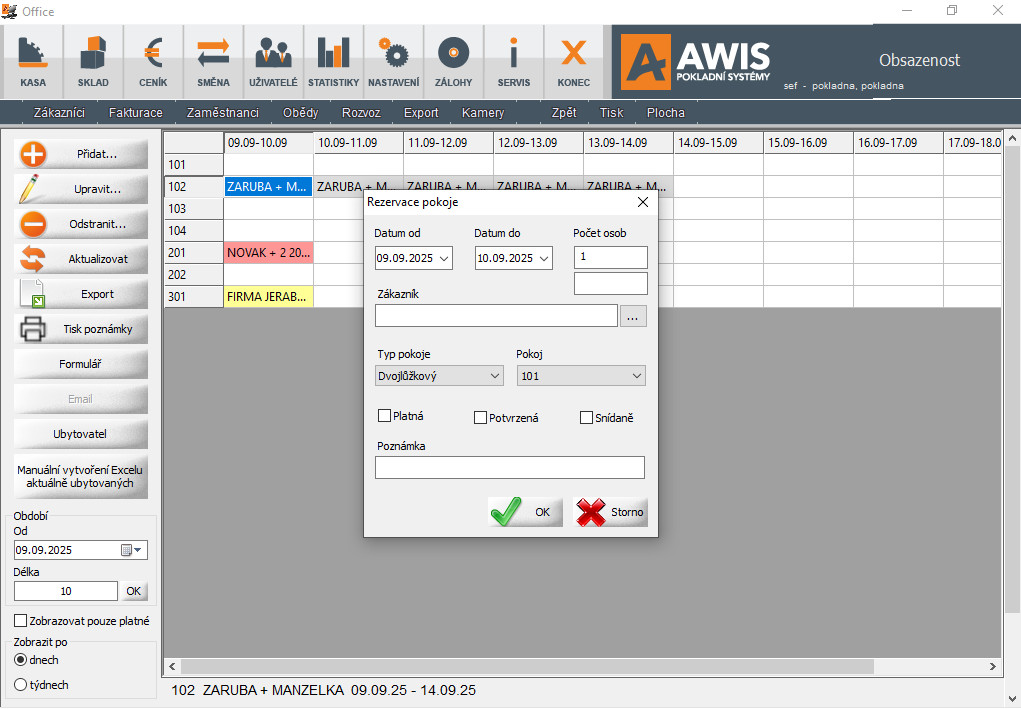Select the NOVAK + 2 reservation cell
The width and height of the screenshot is (1021, 709).
268,253
